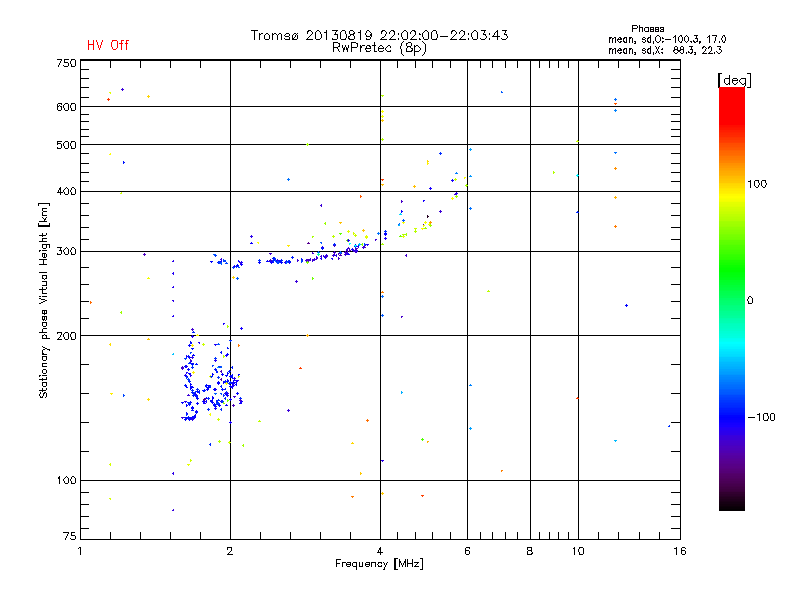
Task: Click the colorbar tick label '100'
Action: click(x=757, y=184)
